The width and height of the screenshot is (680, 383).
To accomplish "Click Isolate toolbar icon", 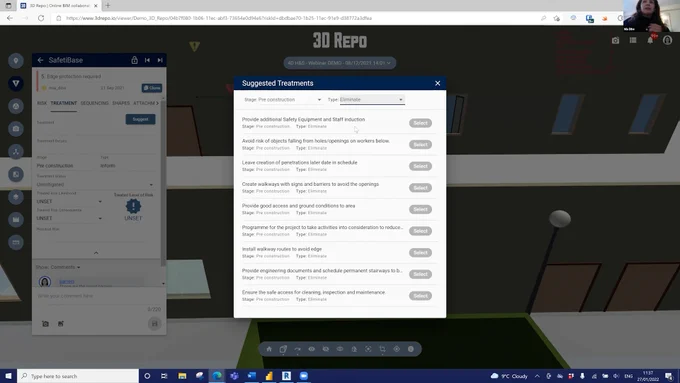I will point(340,349).
